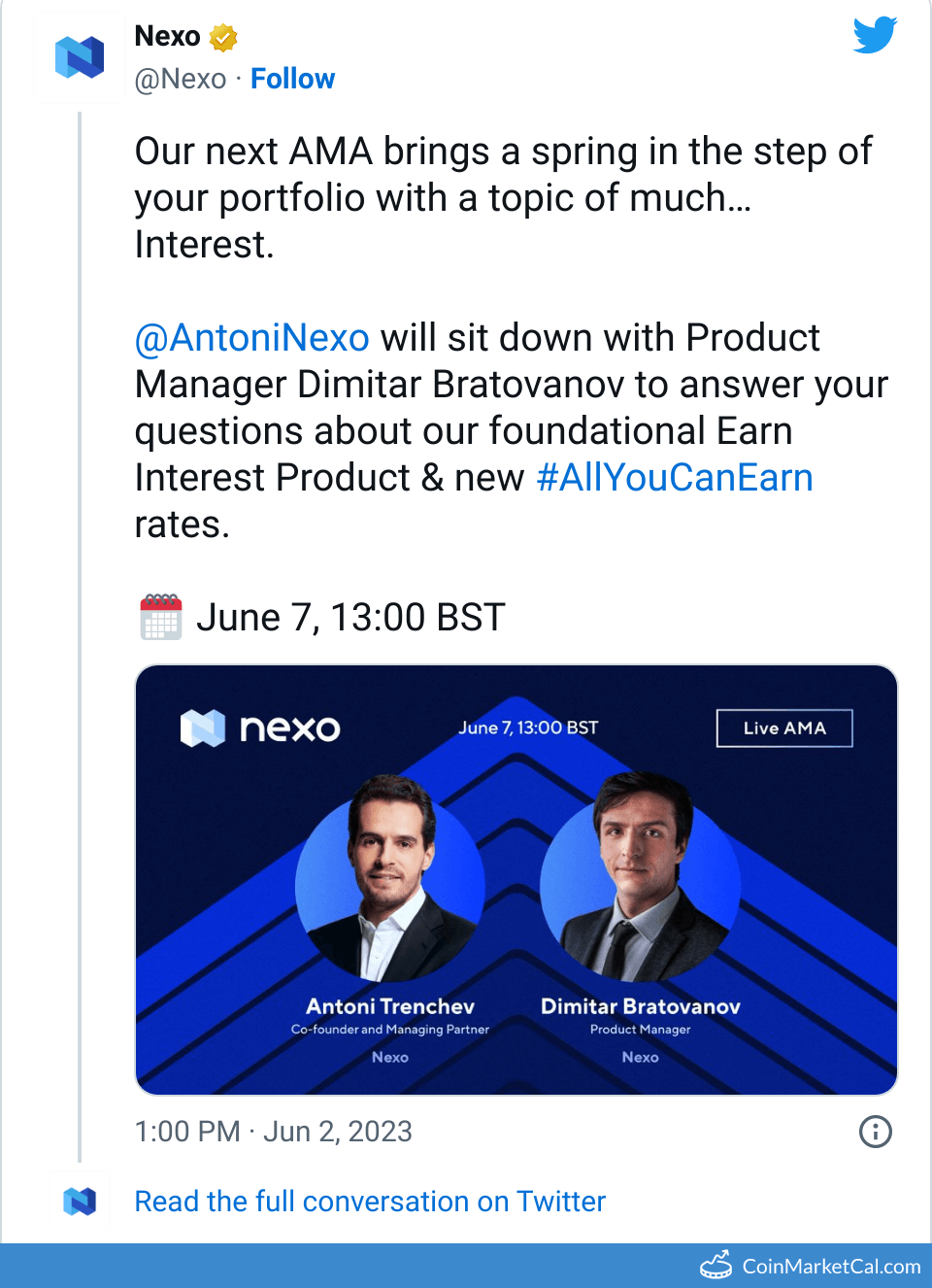Read the full conversation on Twitter

pyautogui.click(x=370, y=1202)
